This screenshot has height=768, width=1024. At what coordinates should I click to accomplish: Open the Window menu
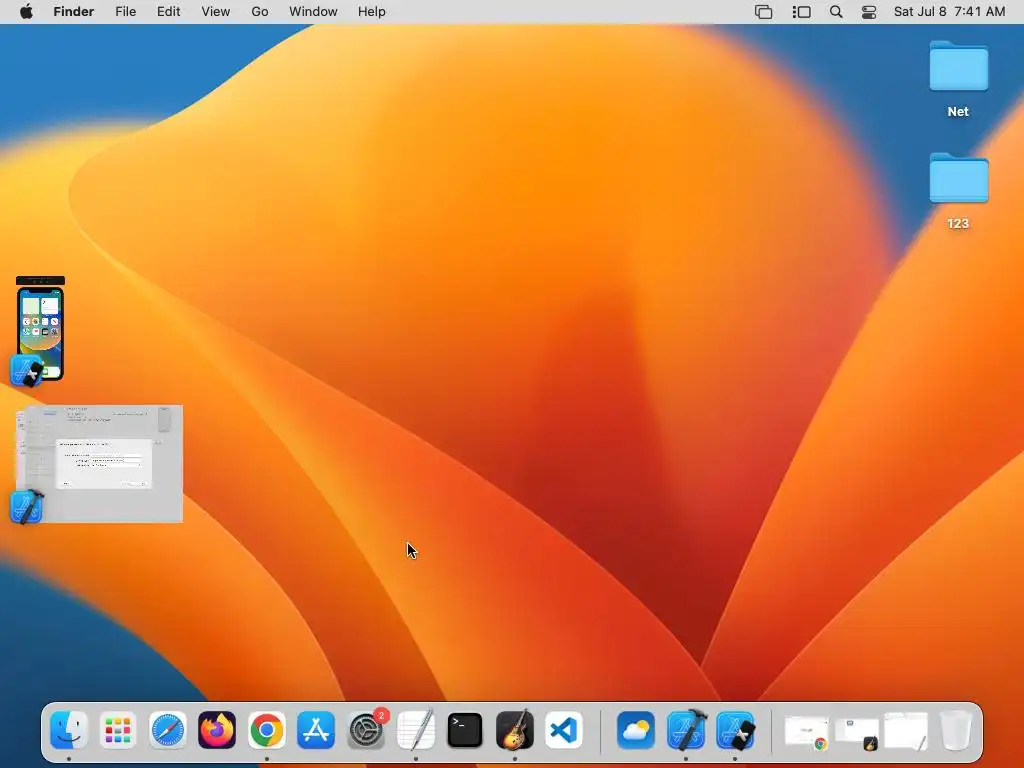coord(313,12)
